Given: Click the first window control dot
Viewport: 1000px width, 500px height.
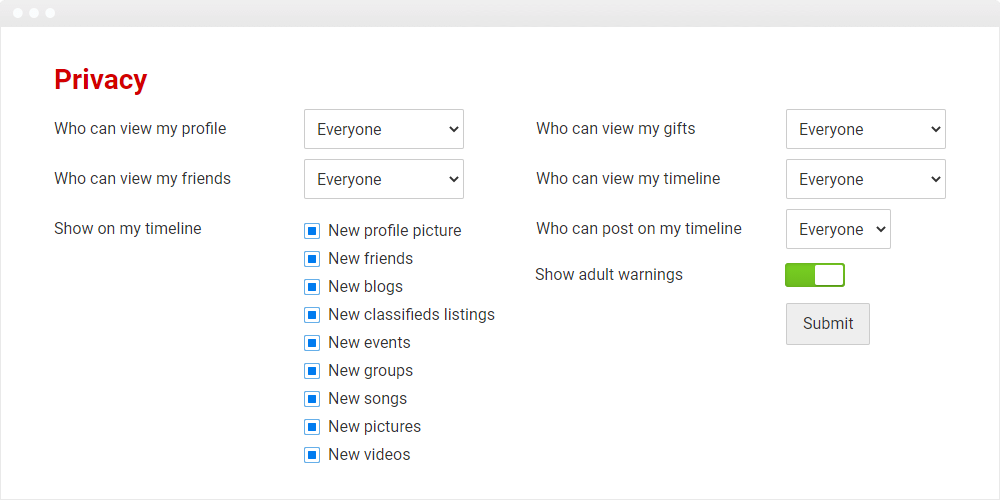Looking at the screenshot, I should [18, 13].
